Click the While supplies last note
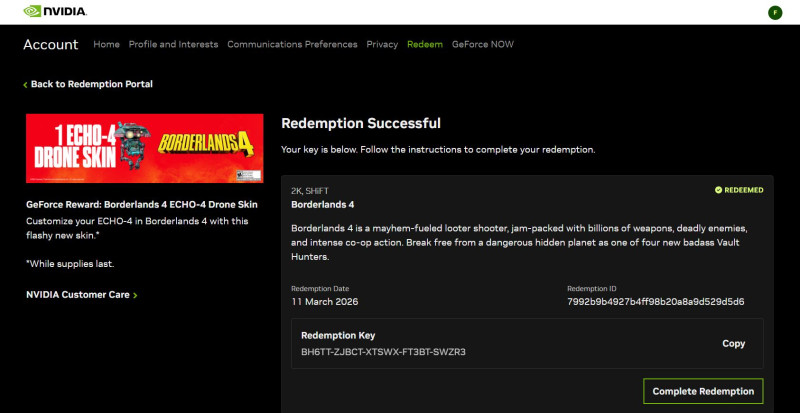800x413 pixels. tap(70, 264)
